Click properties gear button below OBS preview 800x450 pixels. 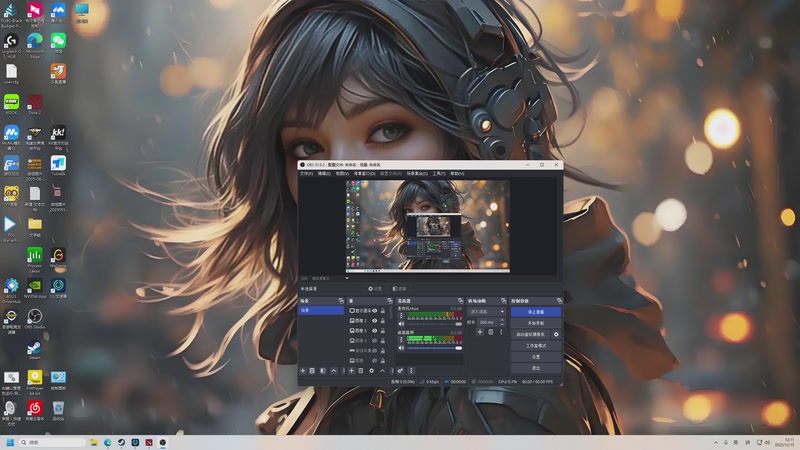click(x=375, y=289)
